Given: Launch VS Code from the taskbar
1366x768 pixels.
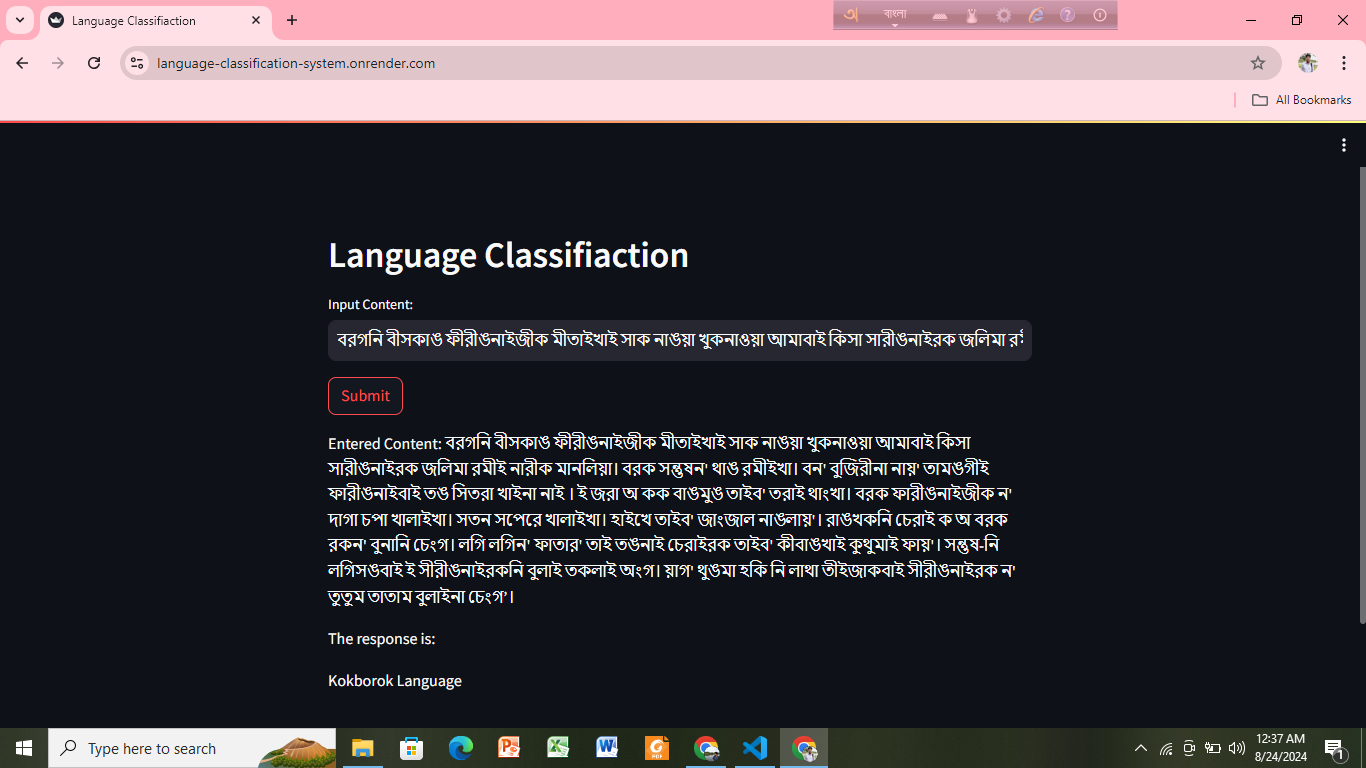Looking at the screenshot, I should click(x=754, y=748).
